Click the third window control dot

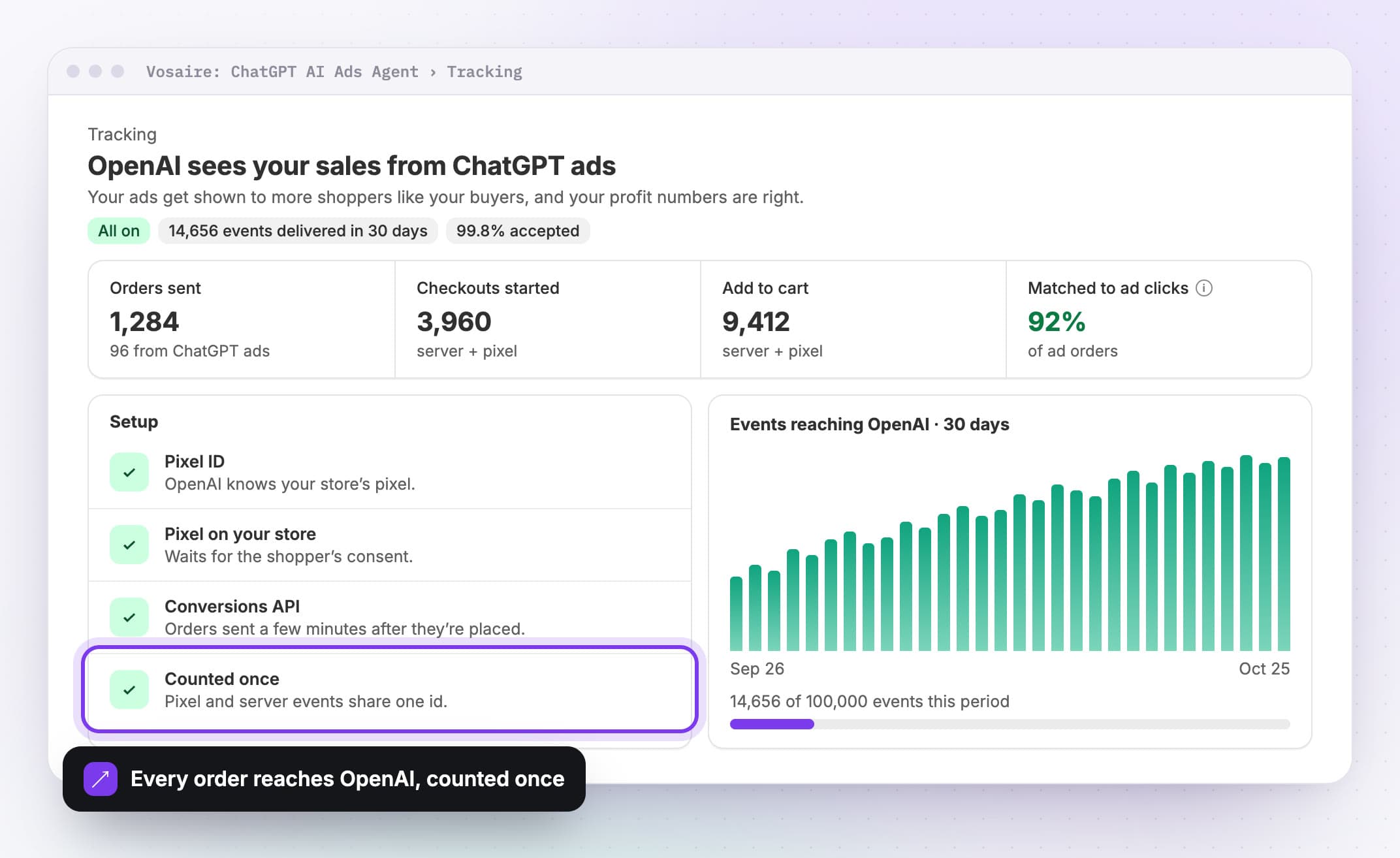tap(118, 71)
